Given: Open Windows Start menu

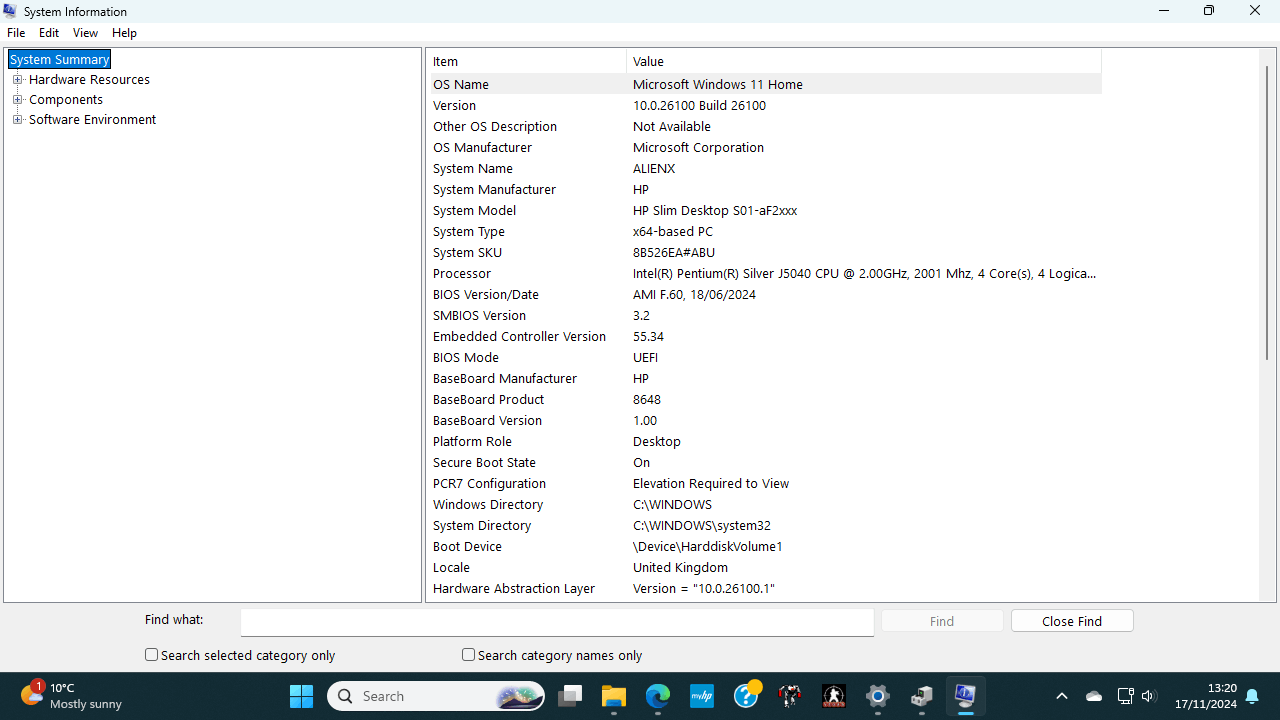Looking at the screenshot, I should click(301, 696).
